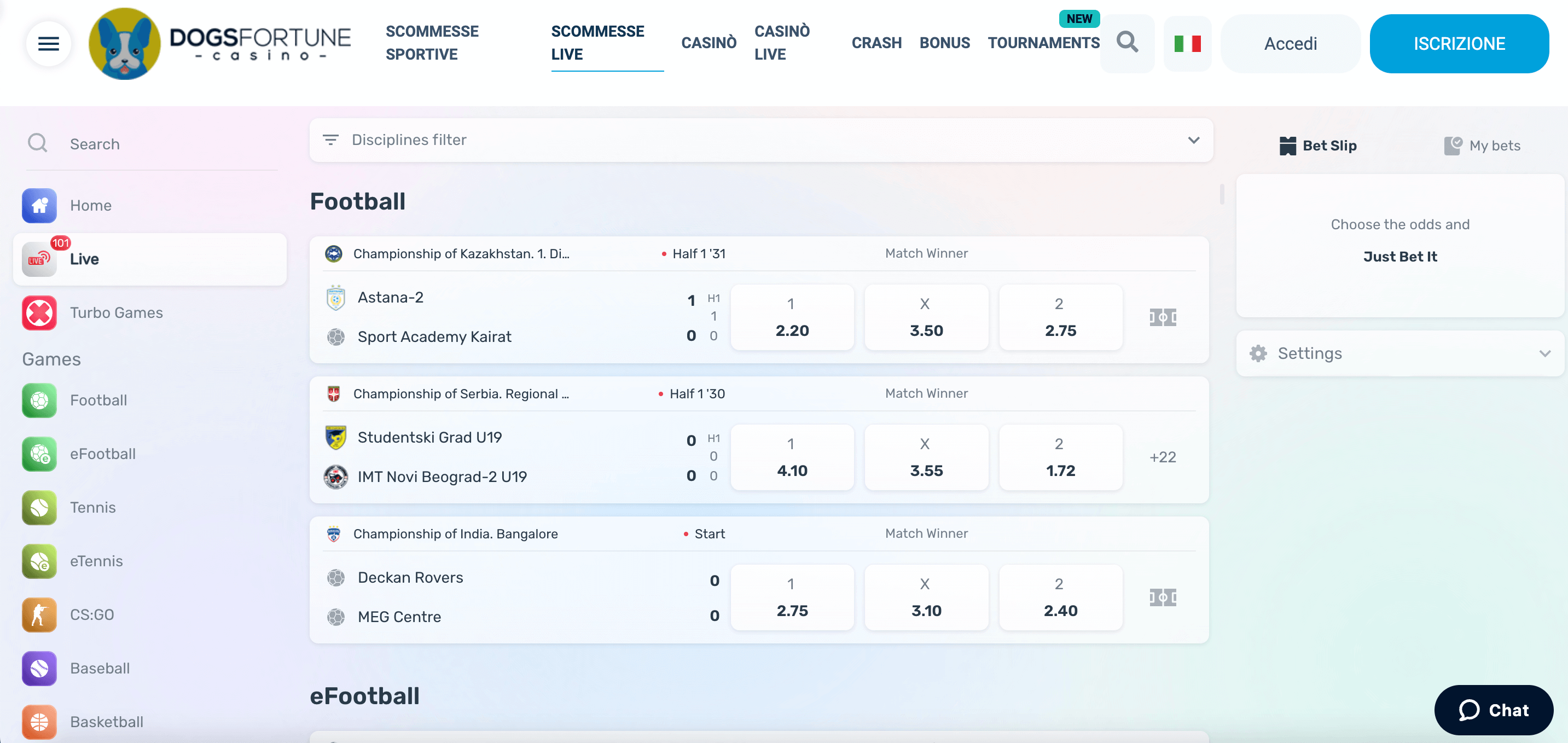The image size is (1568, 743).
Task: Open the SCOMMESSE SPORTIVE menu item
Action: (x=433, y=43)
